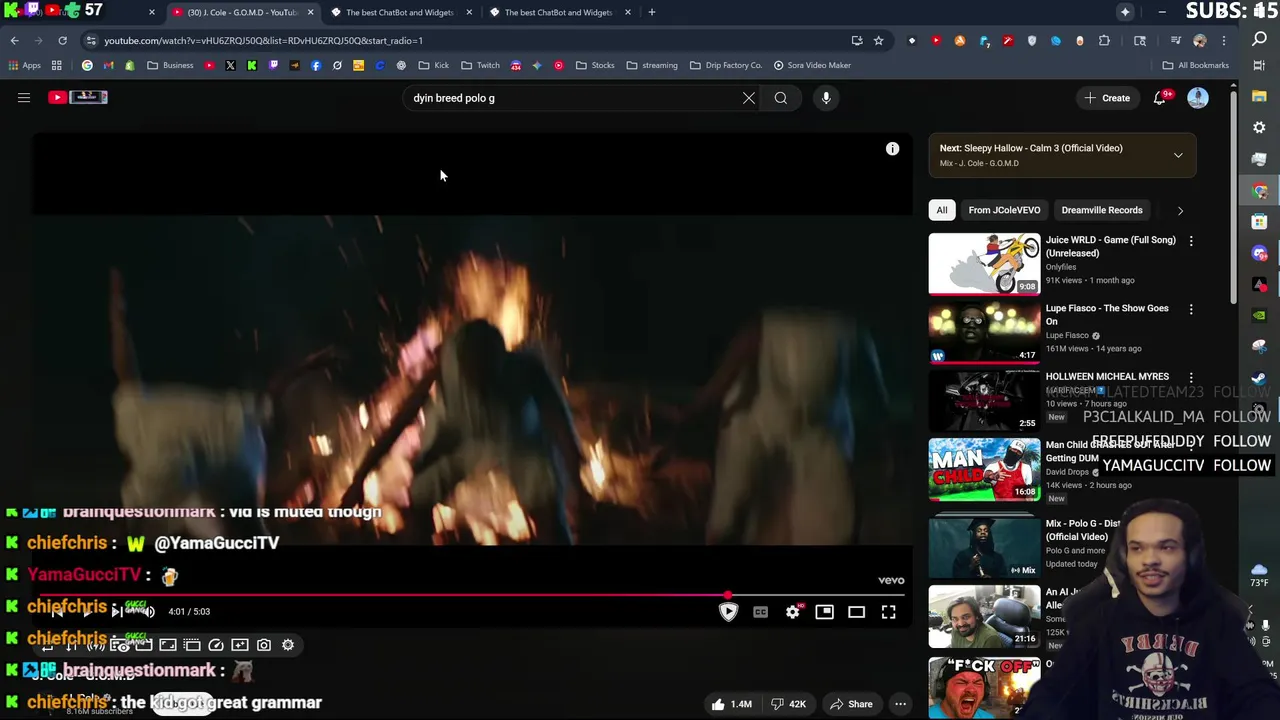
Task: Open playback speed gauge in extension toolbar
Action: point(216,645)
